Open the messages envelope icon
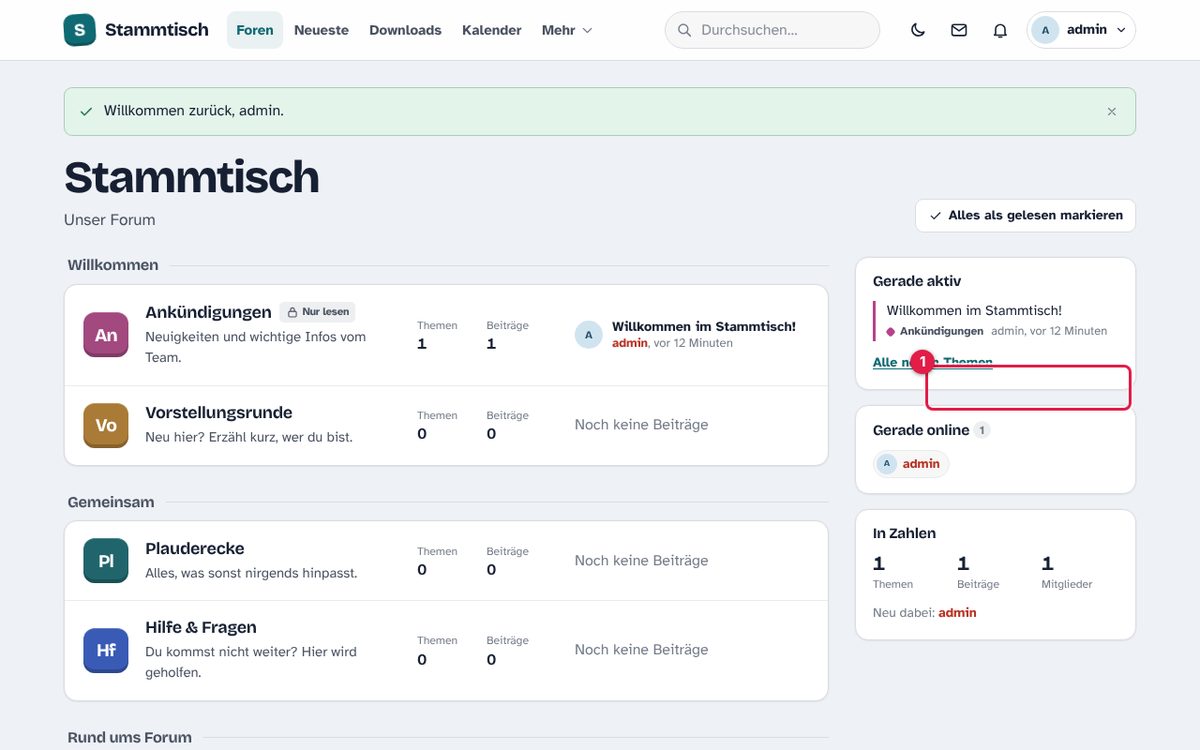 click(x=959, y=30)
